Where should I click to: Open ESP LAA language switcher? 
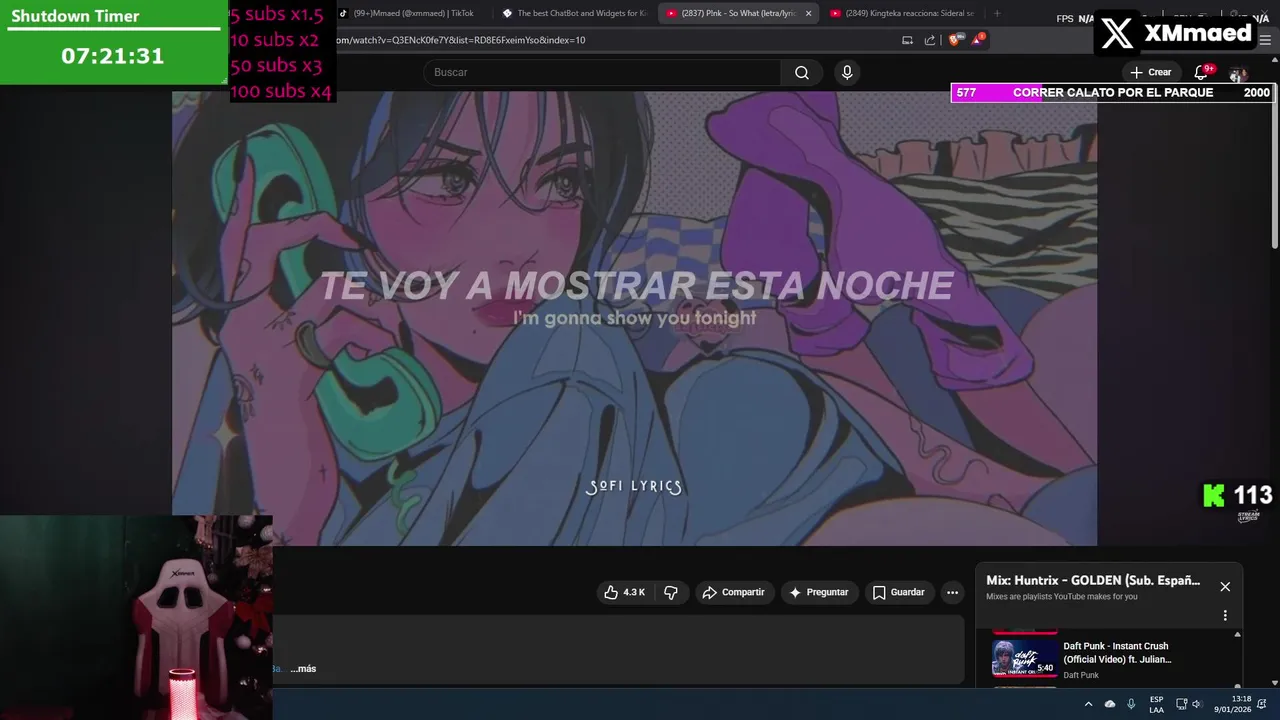click(x=1156, y=704)
